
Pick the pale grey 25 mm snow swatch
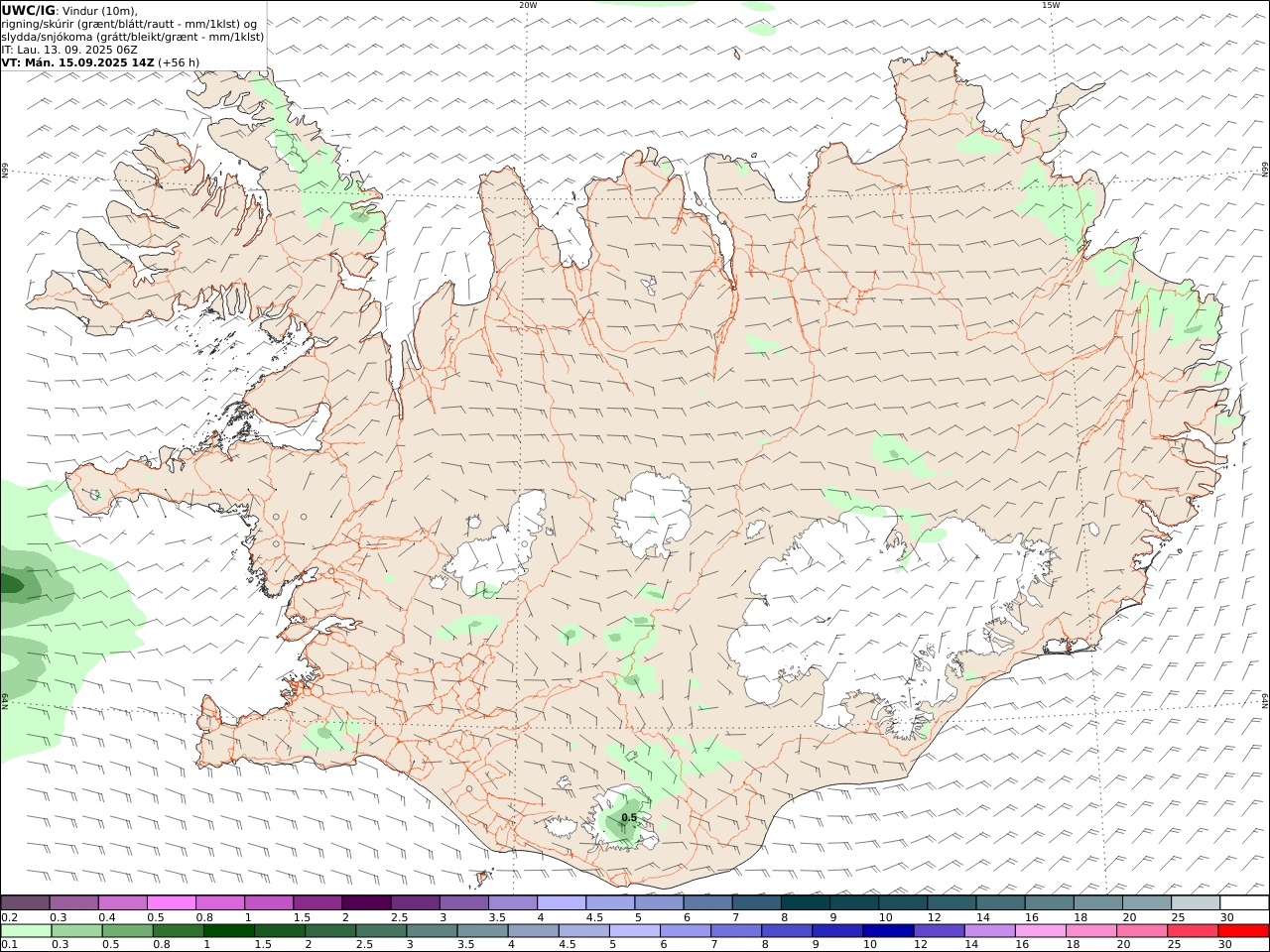pos(1196,902)
